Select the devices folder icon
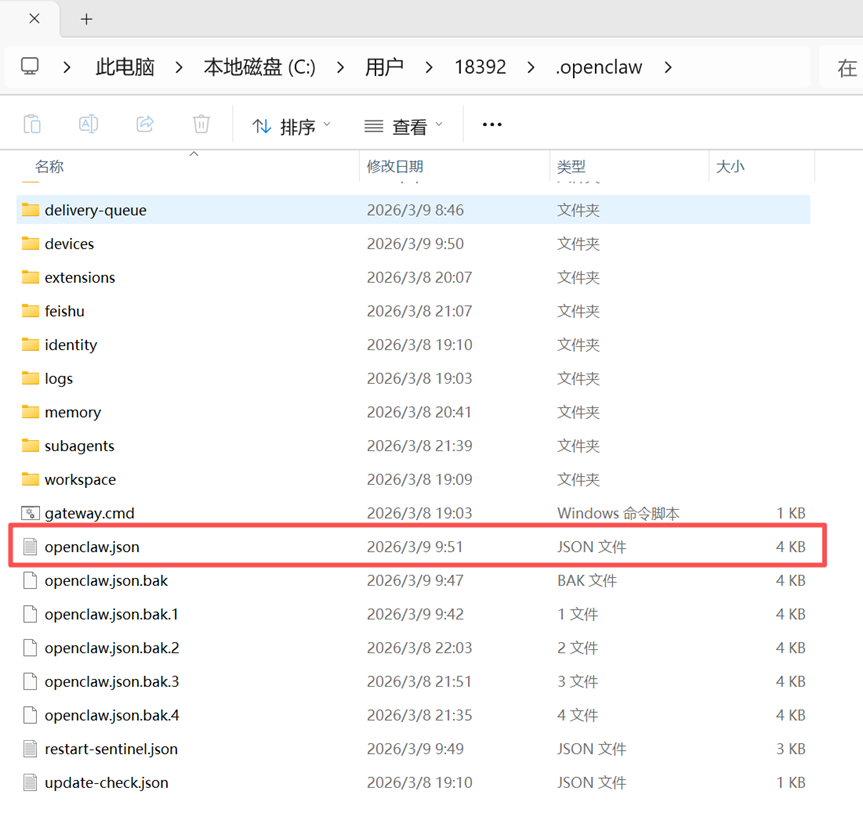Viewport: 863px width, 827px height. coord(30,243)
